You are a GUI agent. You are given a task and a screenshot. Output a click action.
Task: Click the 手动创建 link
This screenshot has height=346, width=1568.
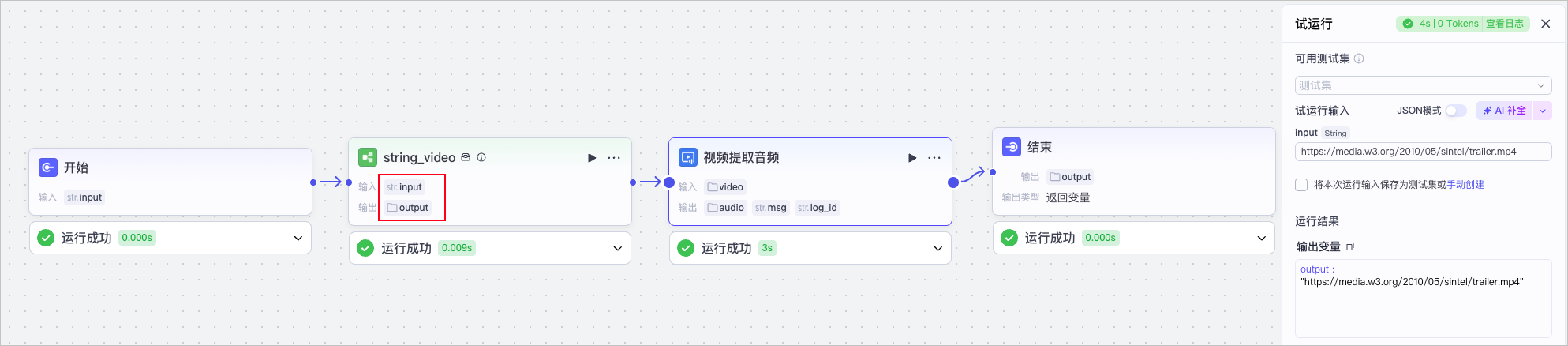(x=1465, y=185)
